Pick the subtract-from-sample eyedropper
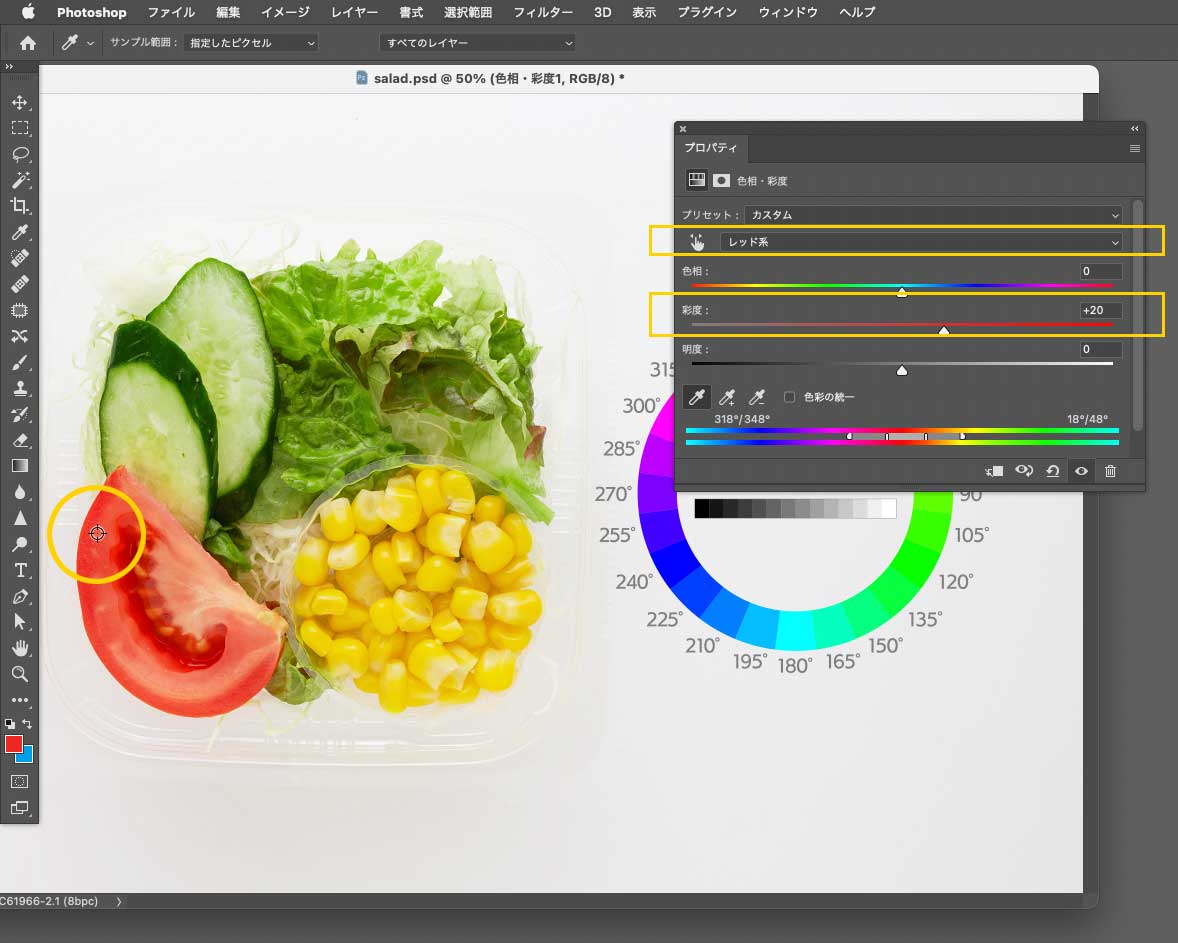 (757, 397)
